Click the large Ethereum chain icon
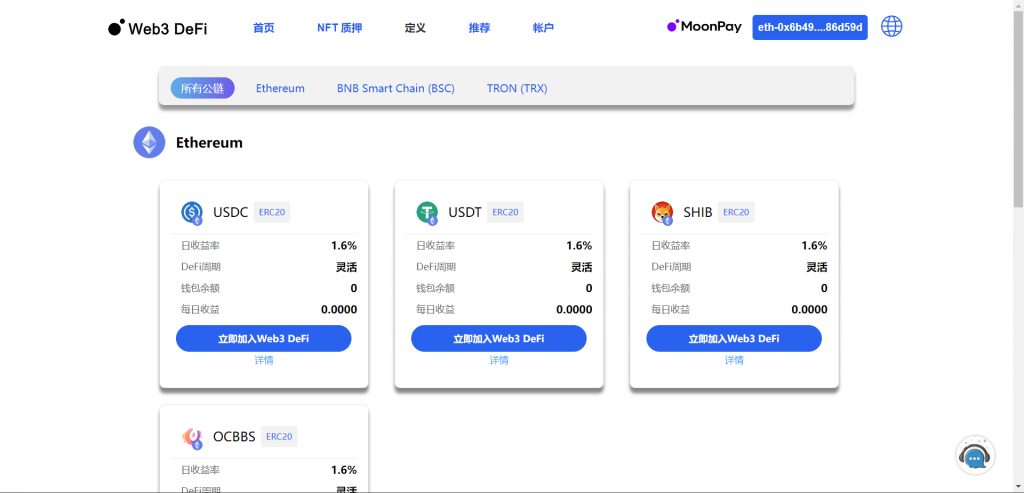Screen dimensions: 1024x493 [150, 142]
